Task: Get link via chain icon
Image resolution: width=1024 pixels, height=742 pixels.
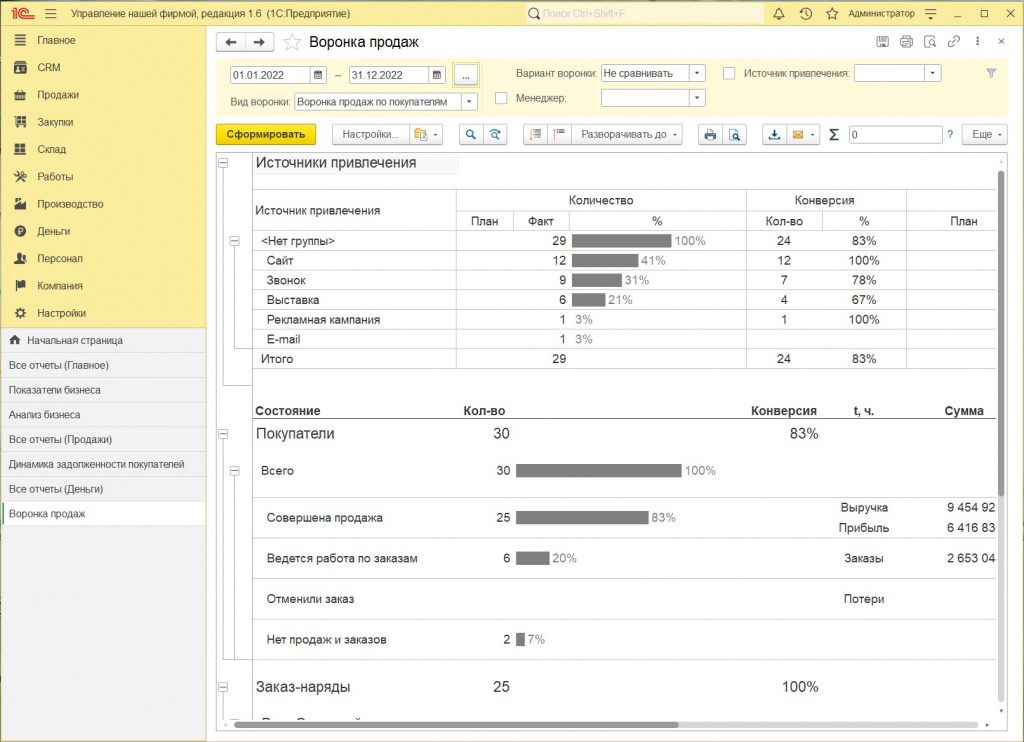Action: click(x=953, y=41)
